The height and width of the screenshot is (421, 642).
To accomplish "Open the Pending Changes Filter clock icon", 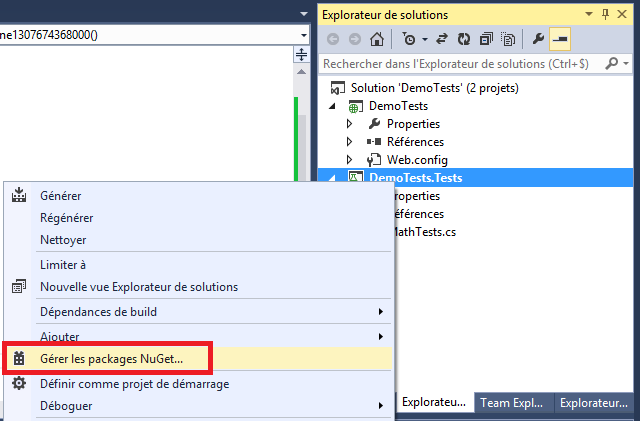I will coord(409,39).
